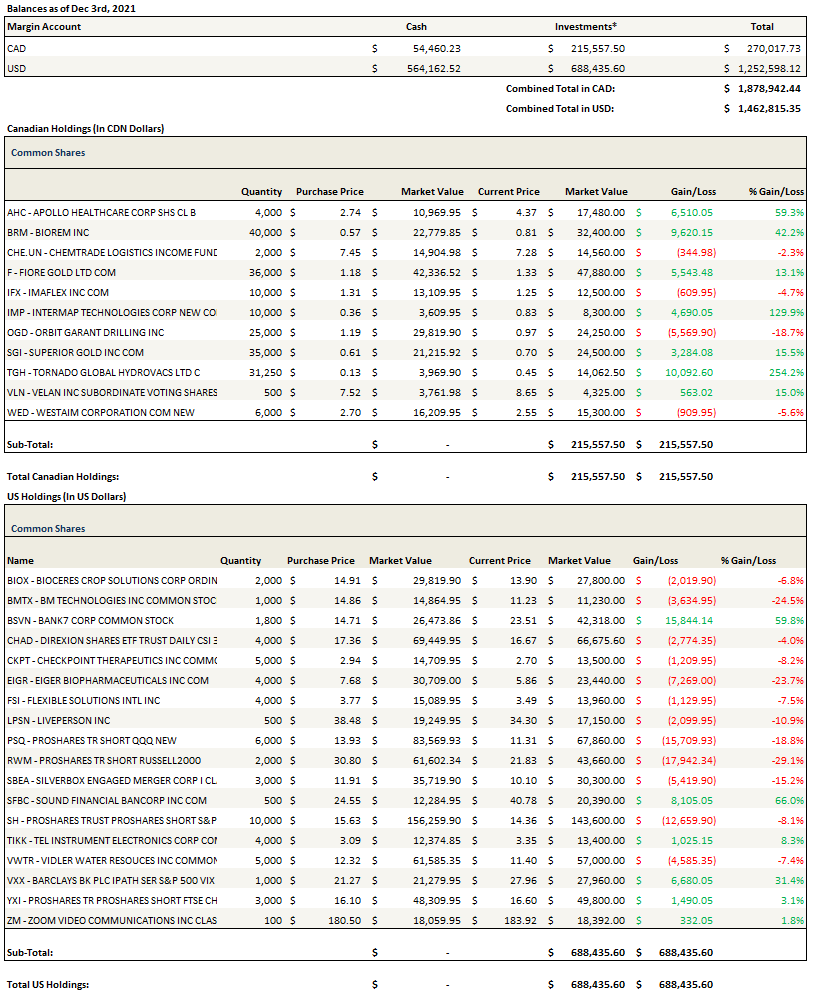The width and height of the screenshot is (829, 993).
Task: Select the AHC - Apollo Healthcare row name
Action: [x=102, y=212]
